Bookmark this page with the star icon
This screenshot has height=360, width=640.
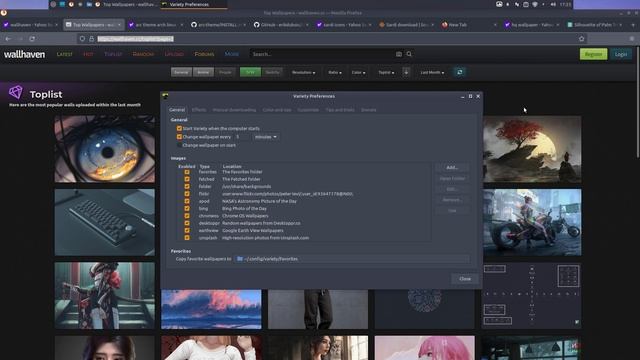pyautogui.click(x=581, y=39)
